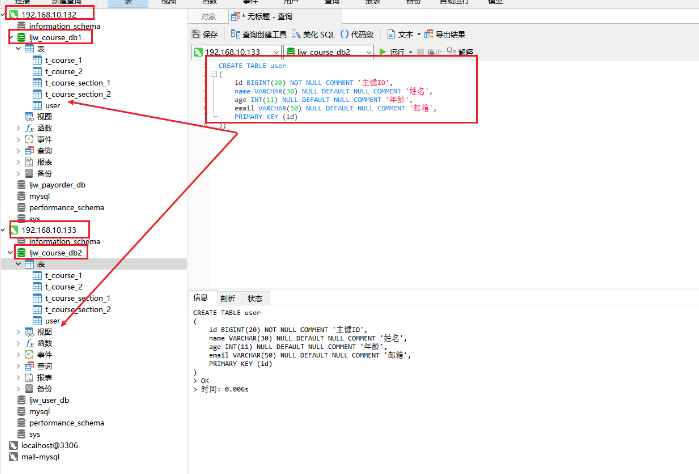The width and height of the screenshot is (699, 474).
Task: Click the code fold marker beside CREATE TABLE
Action: (214, 74)
